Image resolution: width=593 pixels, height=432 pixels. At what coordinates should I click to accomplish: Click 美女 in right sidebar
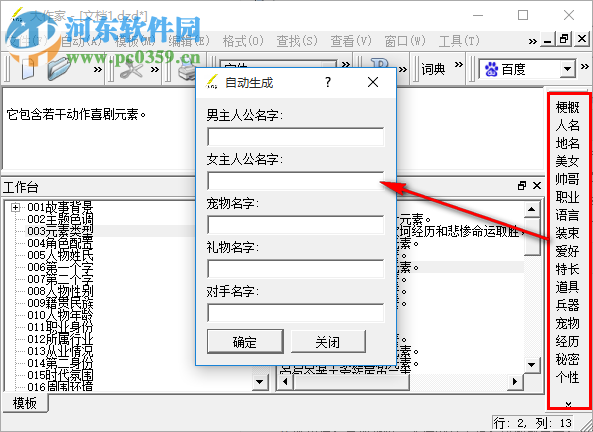567,161
